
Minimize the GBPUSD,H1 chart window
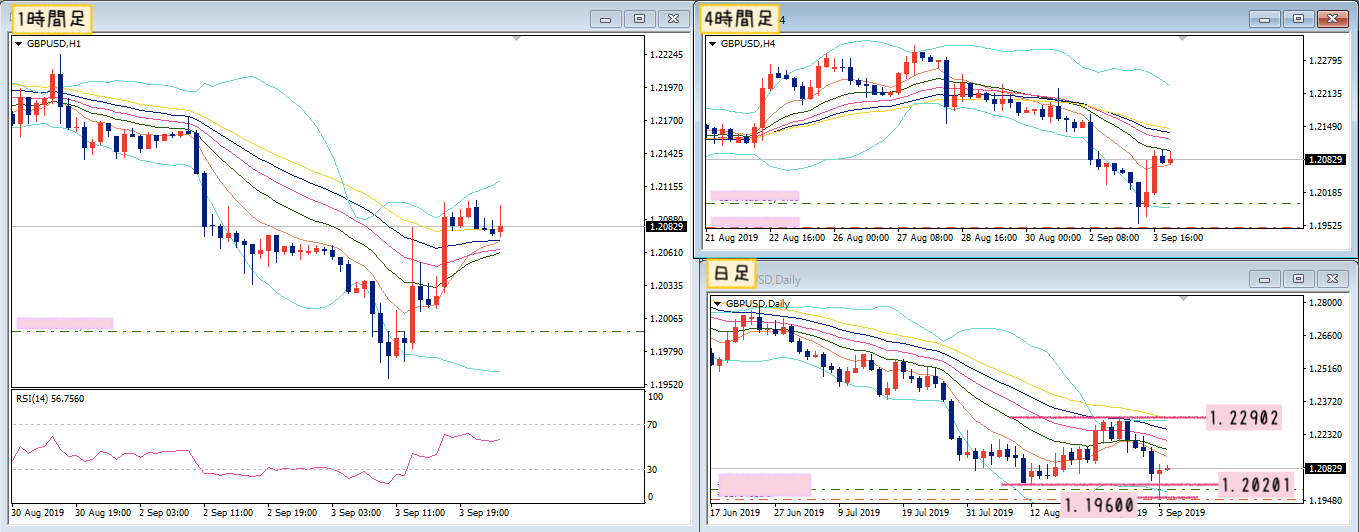pos(606,18)
